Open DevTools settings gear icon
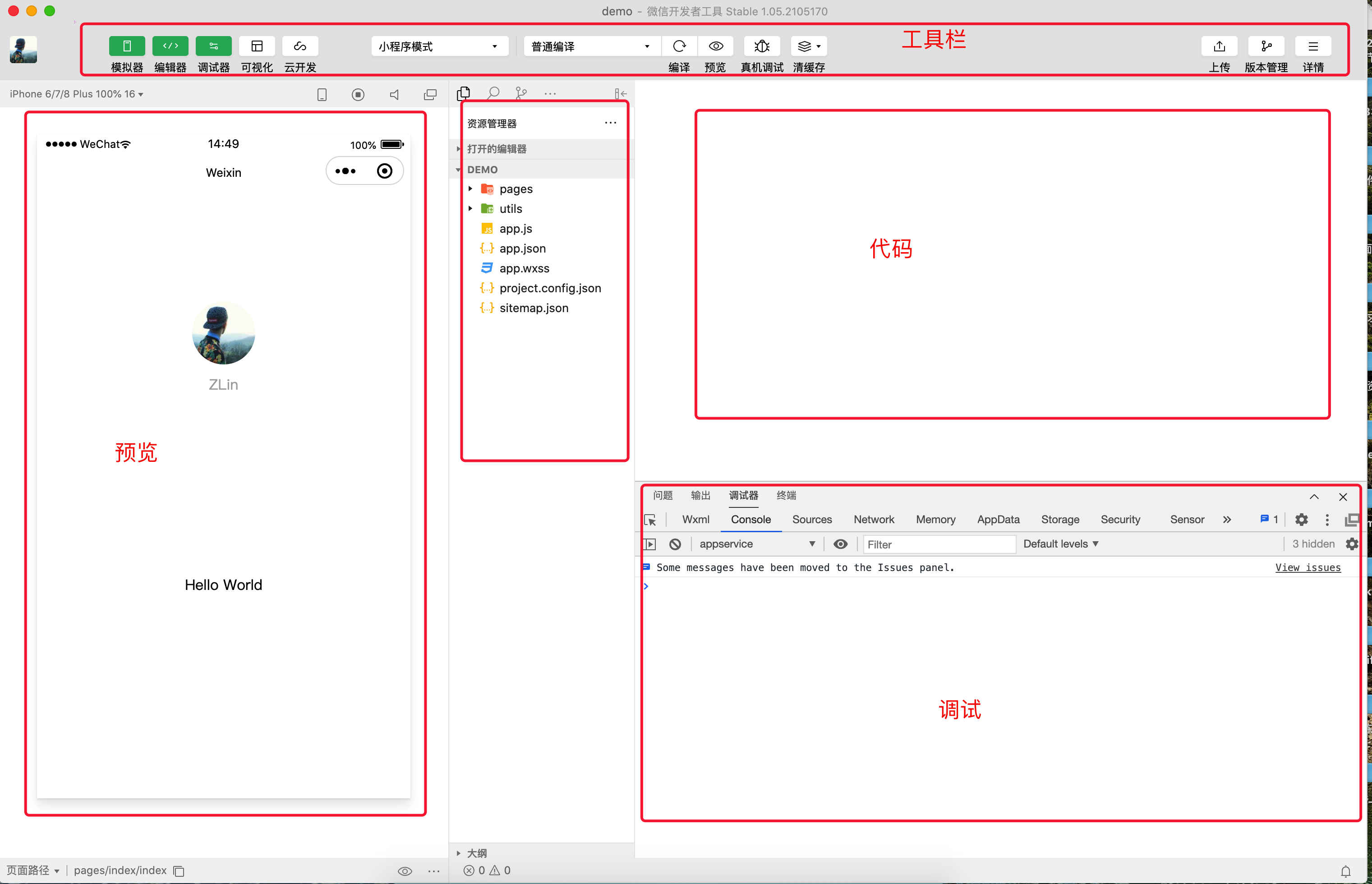This screenshot has height=884, width=1372. coord(1301,520)
